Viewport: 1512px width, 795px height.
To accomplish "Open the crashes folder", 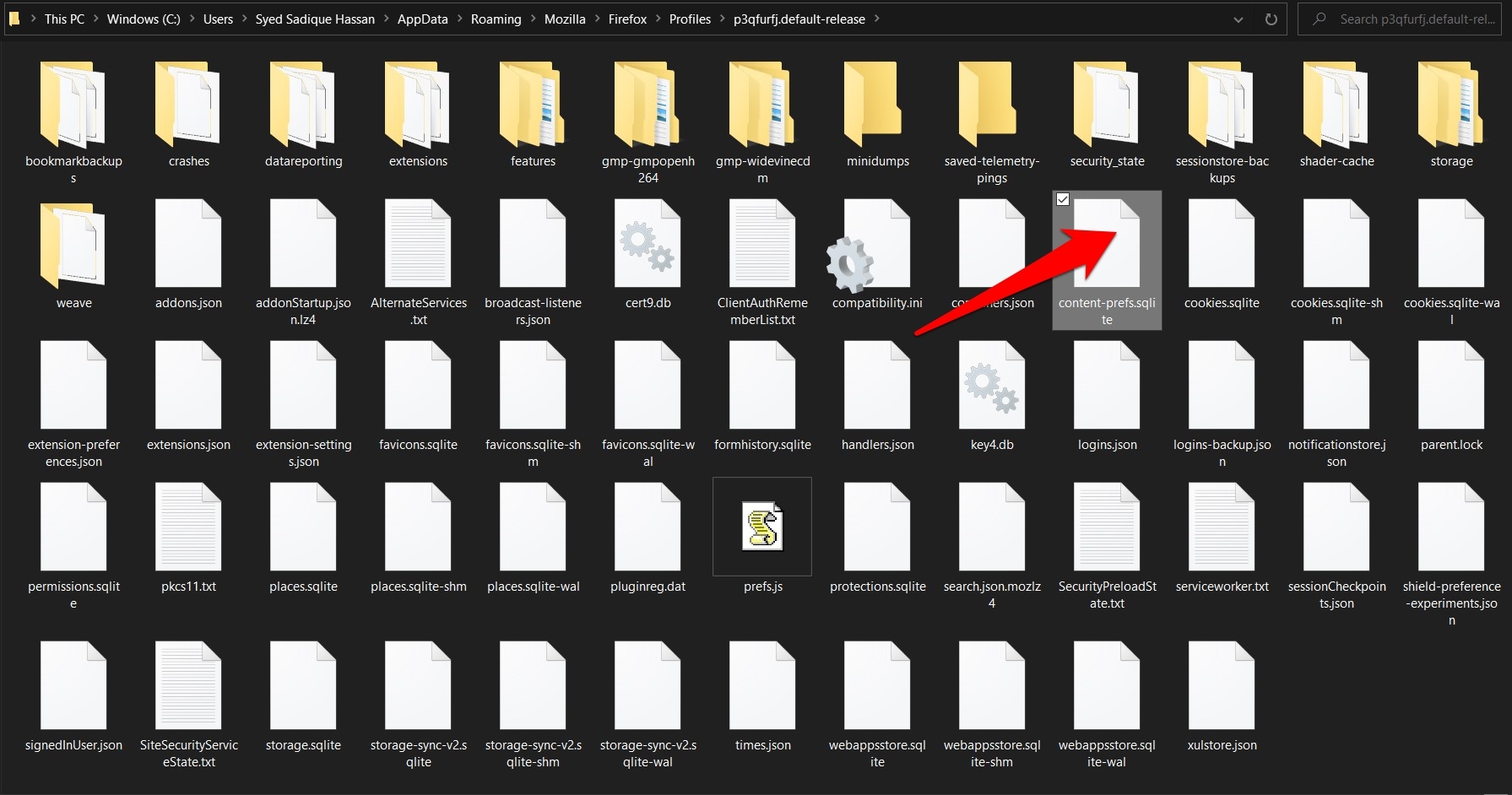I will click(x=188, y=105).
